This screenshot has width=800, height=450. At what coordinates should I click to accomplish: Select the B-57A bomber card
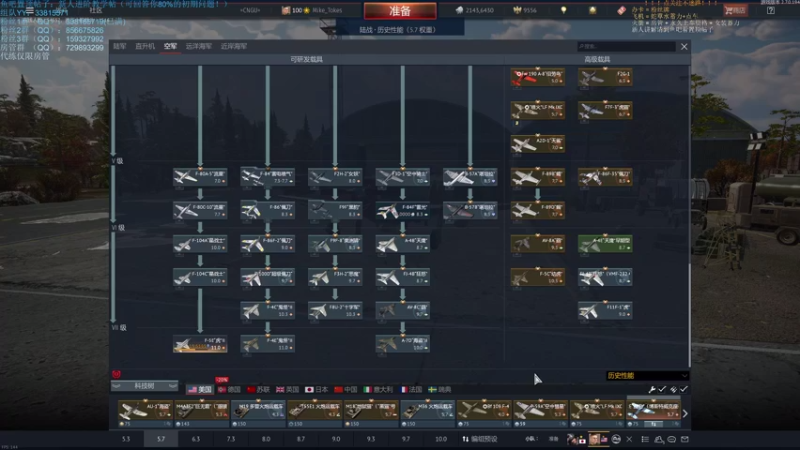pos(470,177)
